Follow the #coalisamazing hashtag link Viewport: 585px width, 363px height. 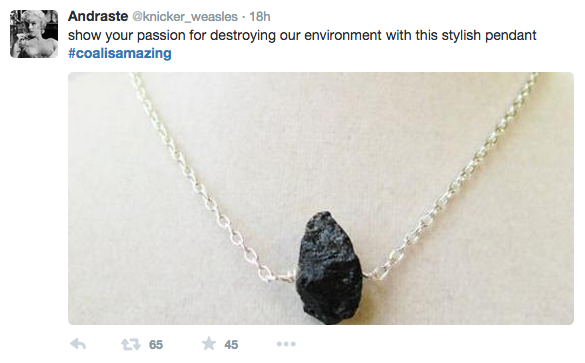pos(120,53)
